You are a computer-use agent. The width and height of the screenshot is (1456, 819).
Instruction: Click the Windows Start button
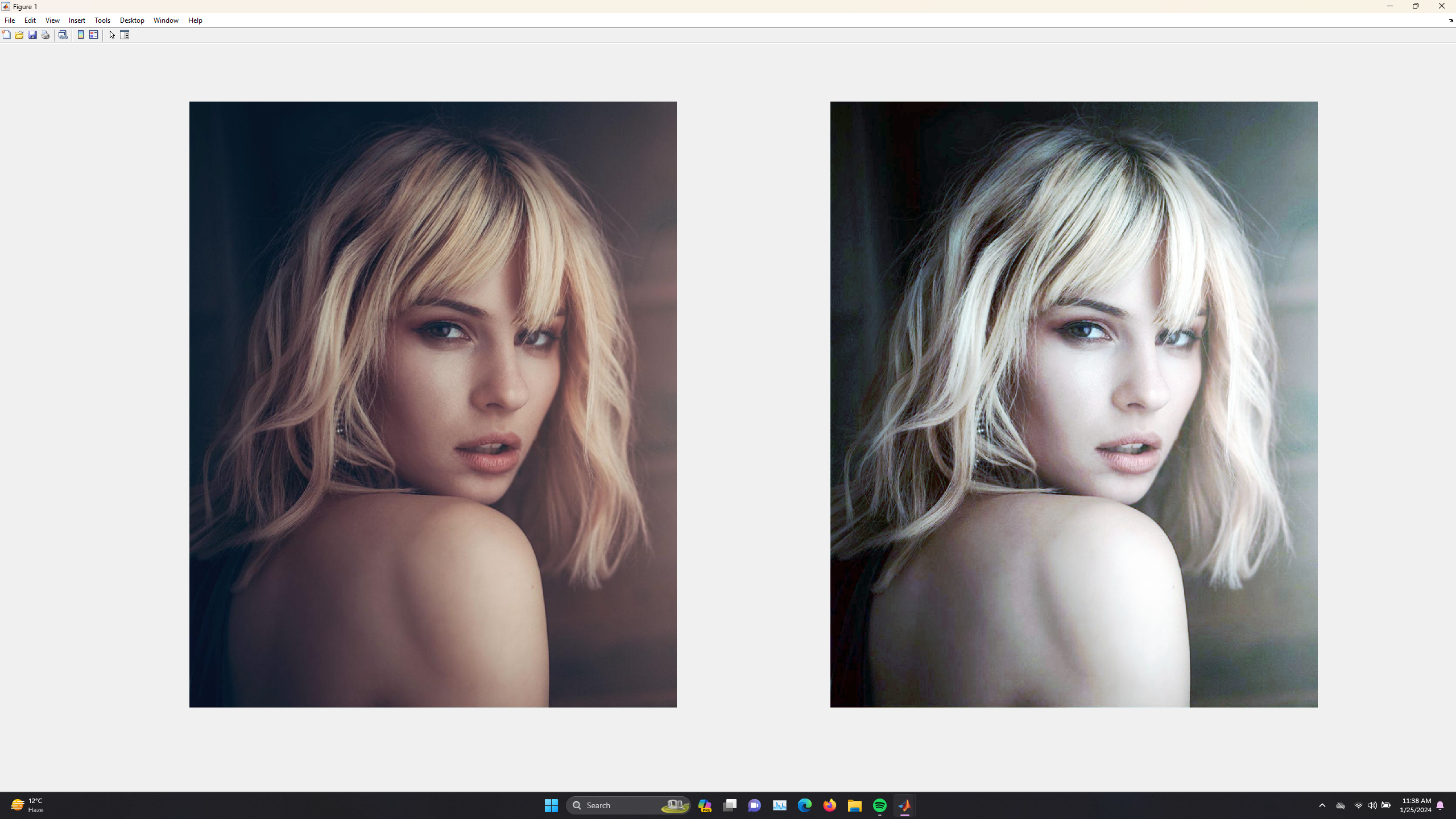550,805
